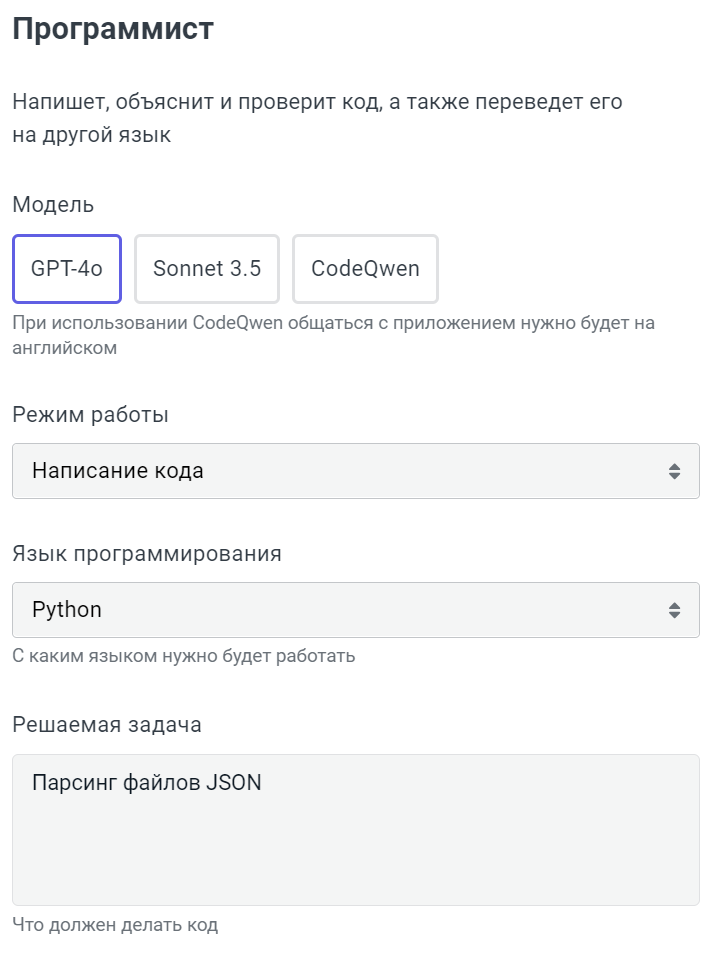
Task: Click the "Решаемая задача" label
Action: pyautogui.click(x=106, y=725)
